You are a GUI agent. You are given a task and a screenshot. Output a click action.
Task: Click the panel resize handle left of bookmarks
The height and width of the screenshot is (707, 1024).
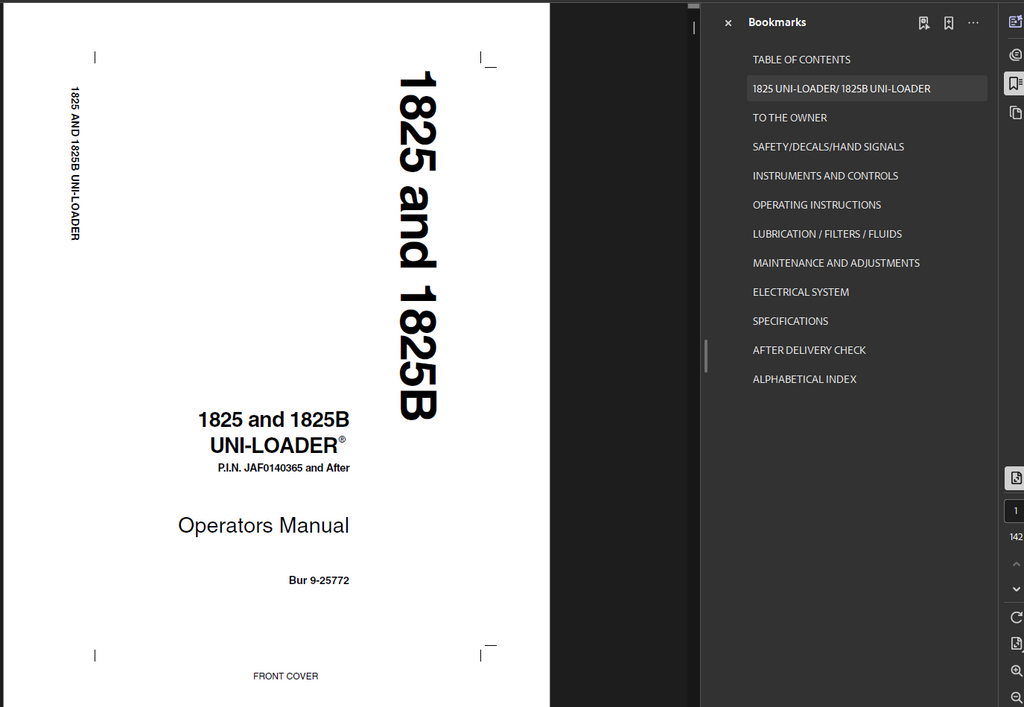pyautogui.click(x=706, y=356)
